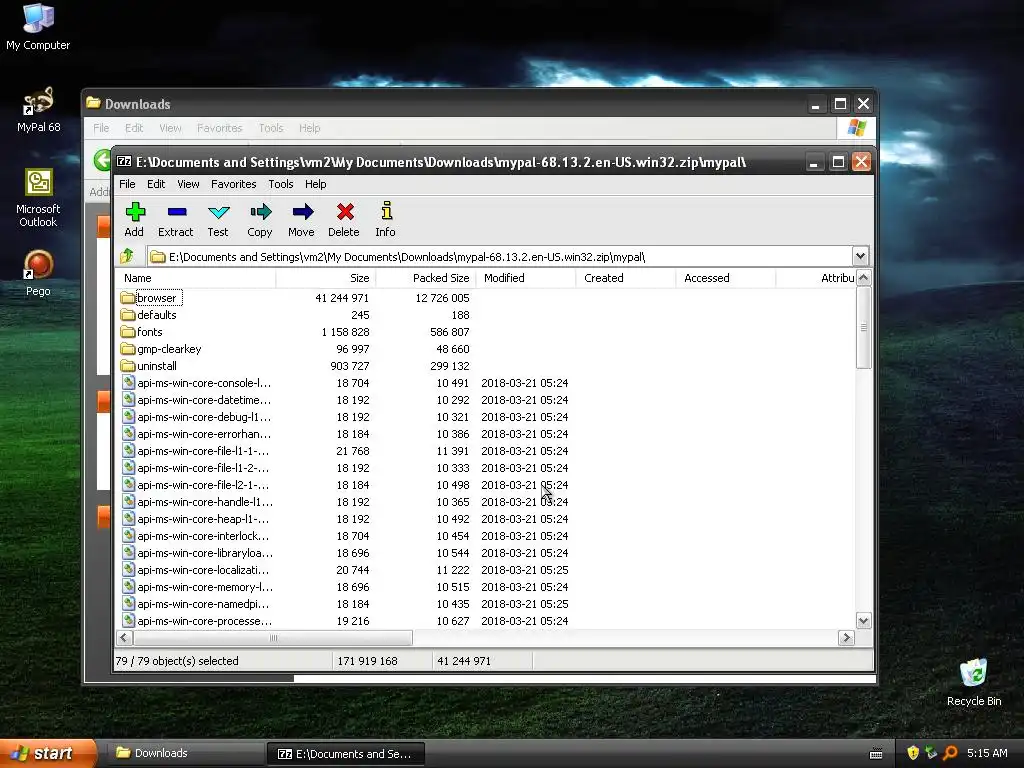Click the horizontal scrollbar left arrow

[x=124, y=637]
